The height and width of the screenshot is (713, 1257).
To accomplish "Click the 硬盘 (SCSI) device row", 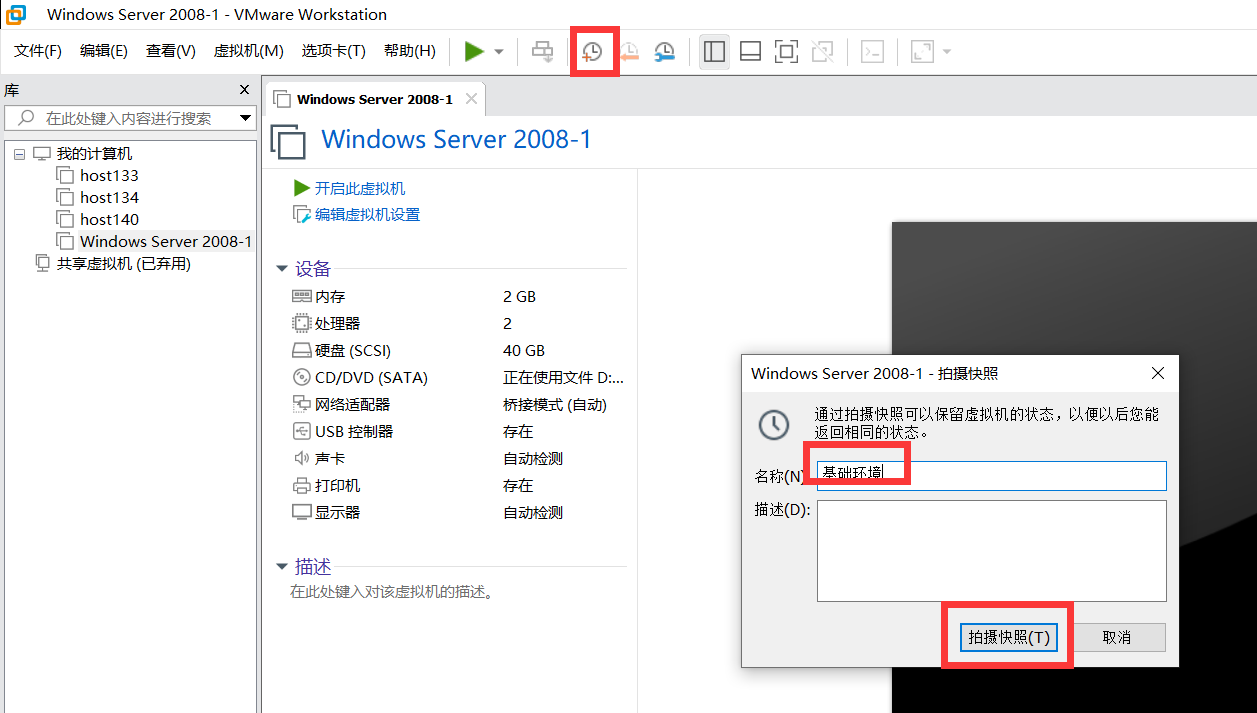I will 353,351.
